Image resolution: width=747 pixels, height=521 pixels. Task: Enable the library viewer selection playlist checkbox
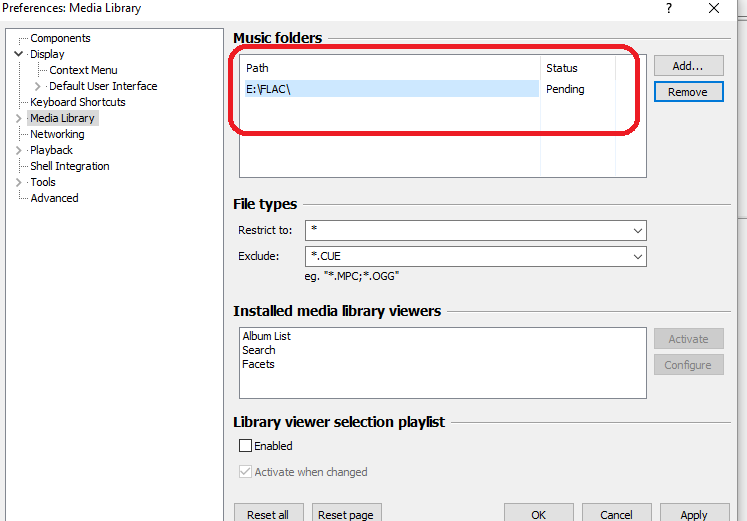245,446
